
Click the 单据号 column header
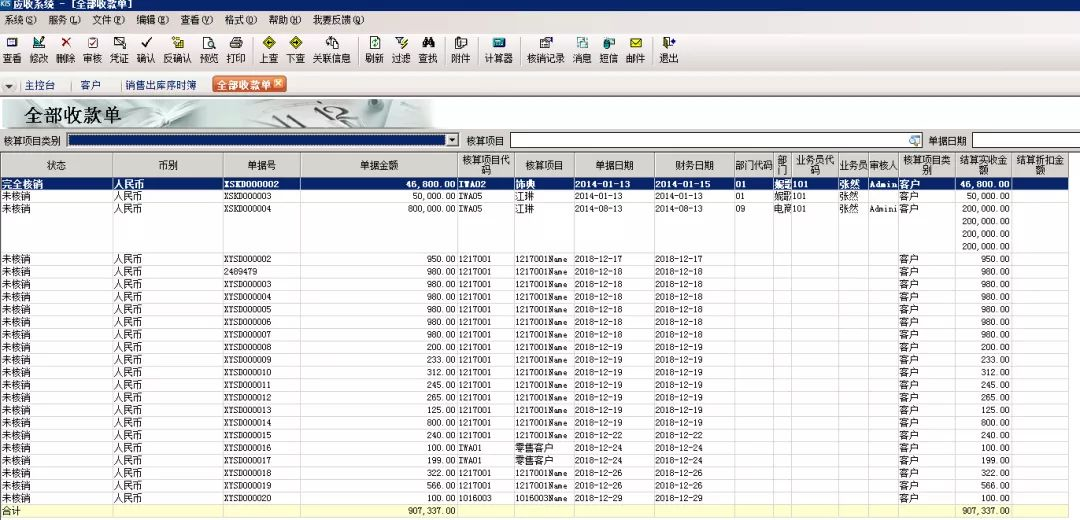coord(262,165)
